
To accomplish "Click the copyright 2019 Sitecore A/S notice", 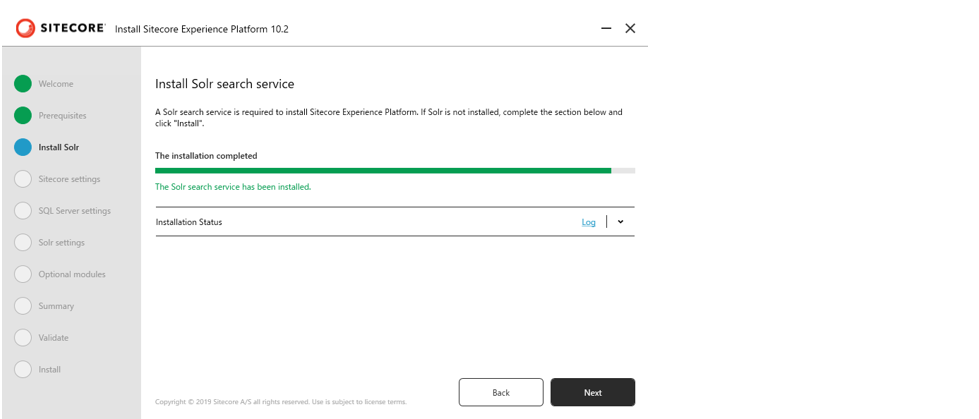I will coord(281,402).
